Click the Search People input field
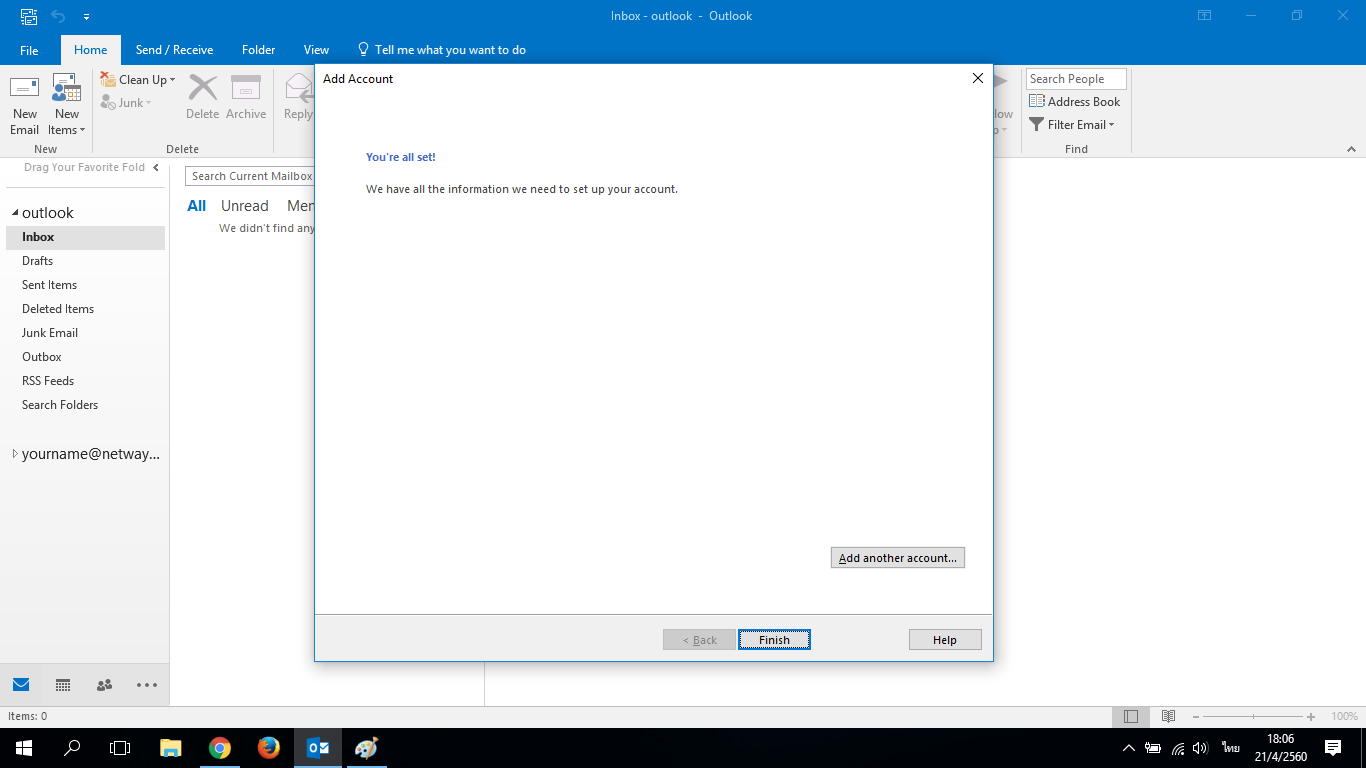This screenshot has width=1366, height=768. pyautogui.click(x=1075, y=79)
